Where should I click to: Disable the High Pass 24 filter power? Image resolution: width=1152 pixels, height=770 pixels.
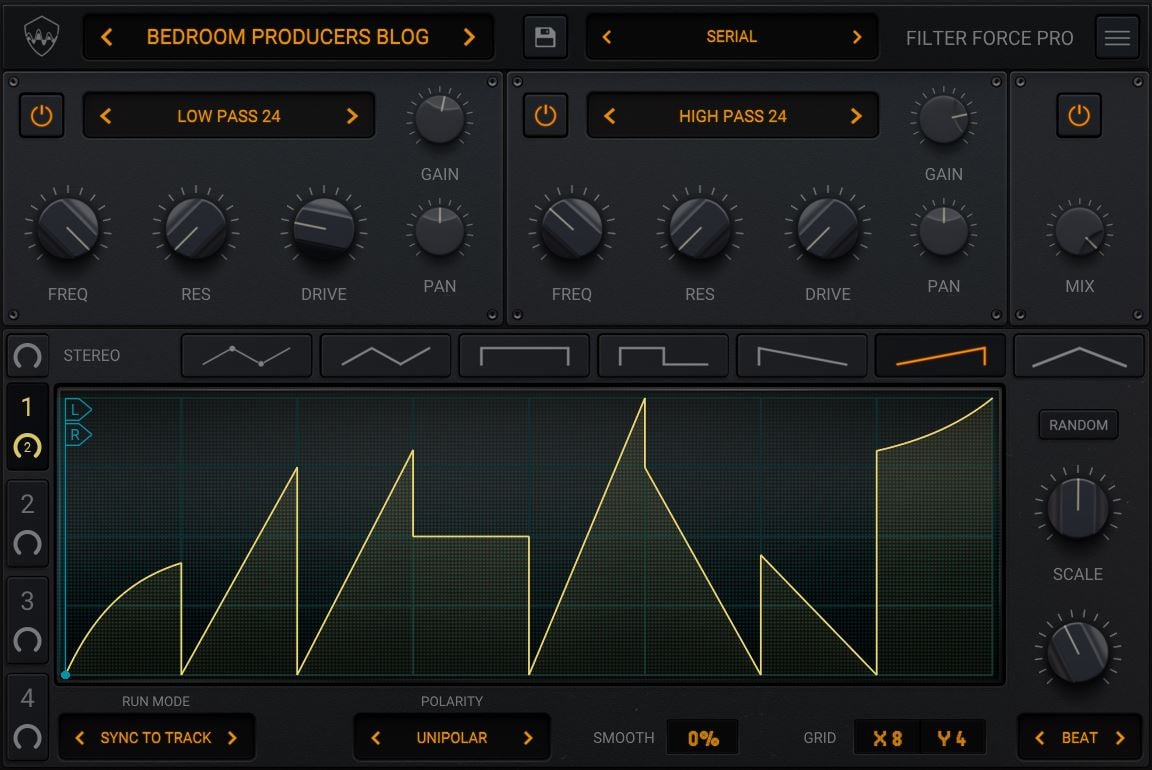pos(545,116)
